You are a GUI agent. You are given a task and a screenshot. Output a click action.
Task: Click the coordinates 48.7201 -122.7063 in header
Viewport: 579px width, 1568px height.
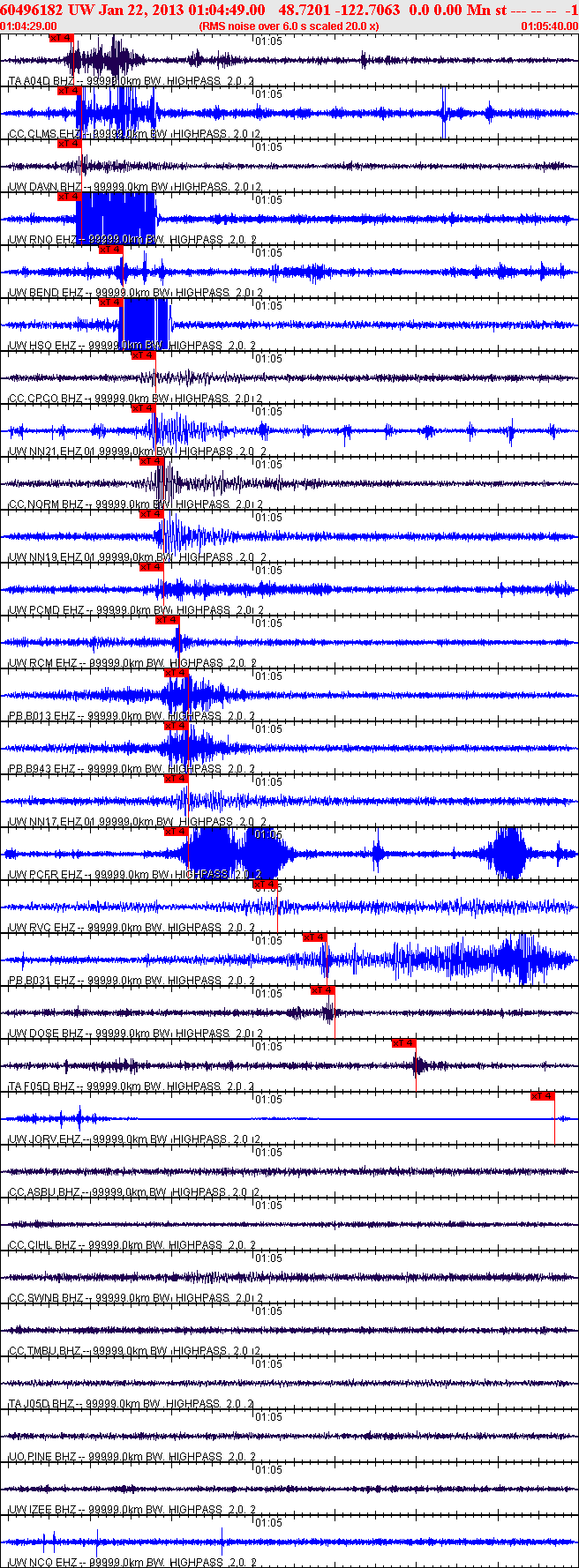coord(339,10)
